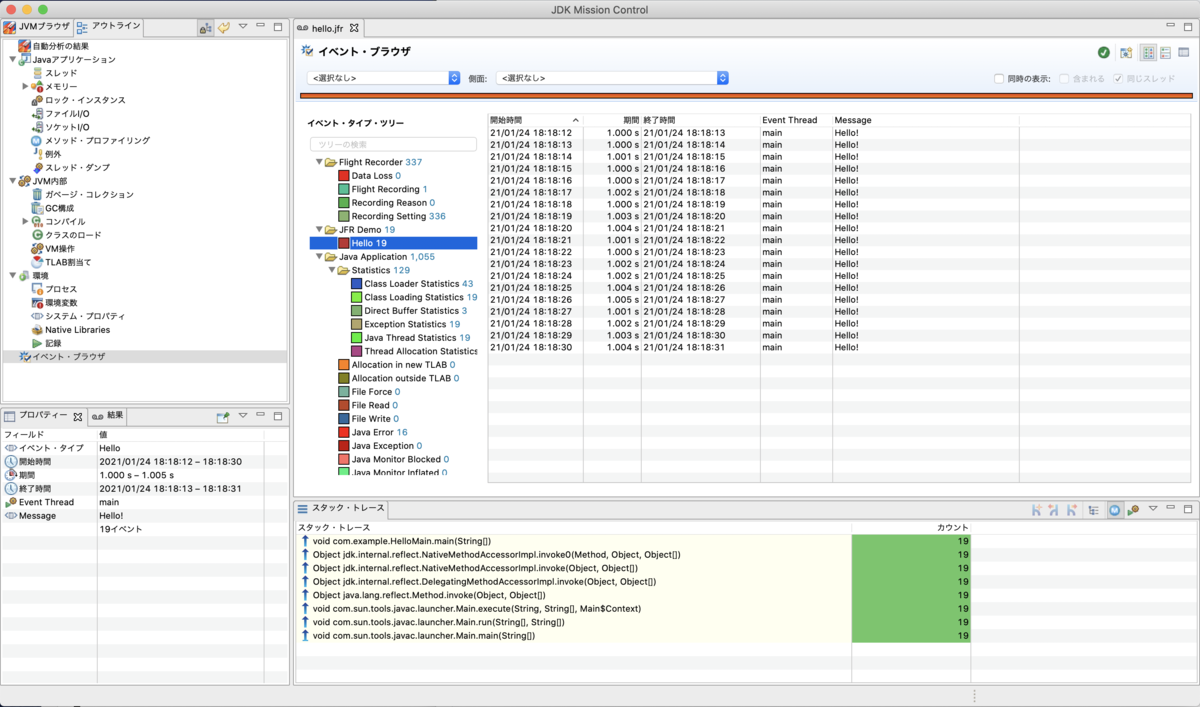Sort by the カウント column header
This screenshot has width=1200, height=707.
click(x=910, y=527)
